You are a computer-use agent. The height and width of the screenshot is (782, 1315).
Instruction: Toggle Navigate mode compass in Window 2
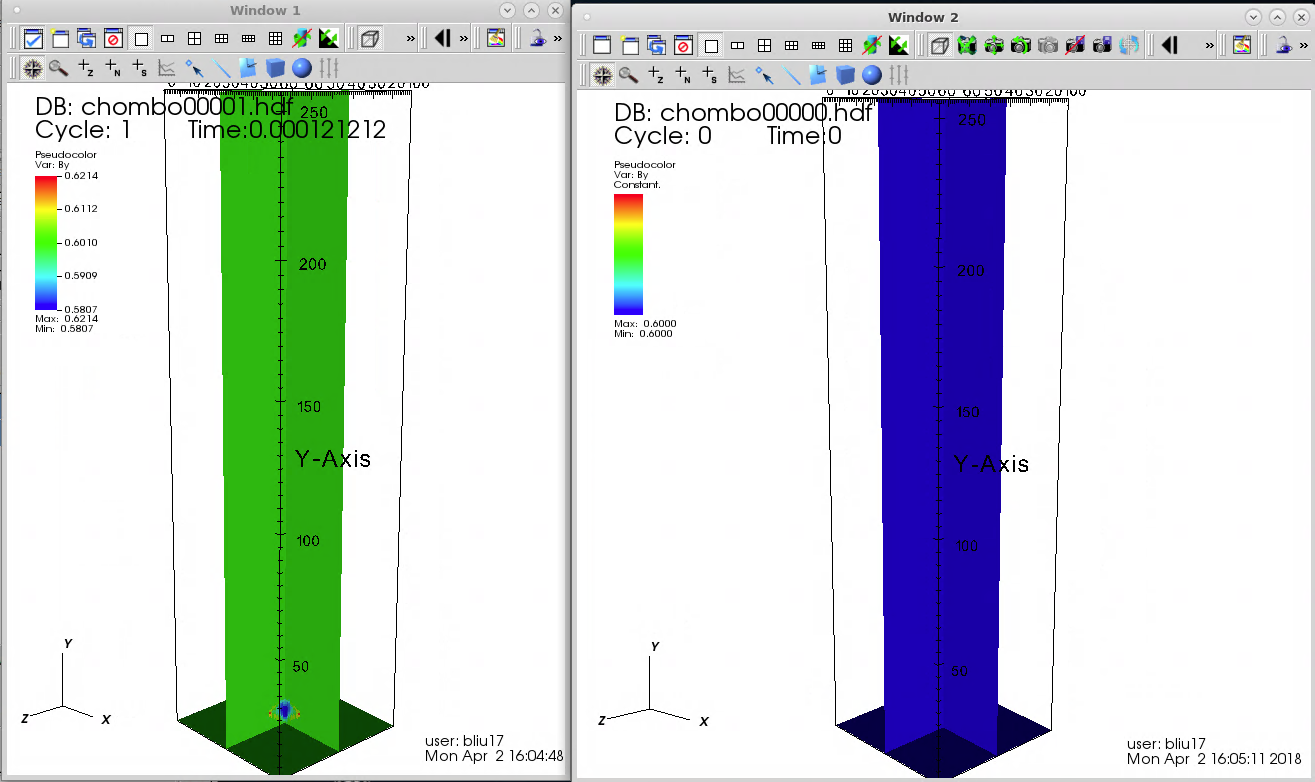(x=603, y=74)
